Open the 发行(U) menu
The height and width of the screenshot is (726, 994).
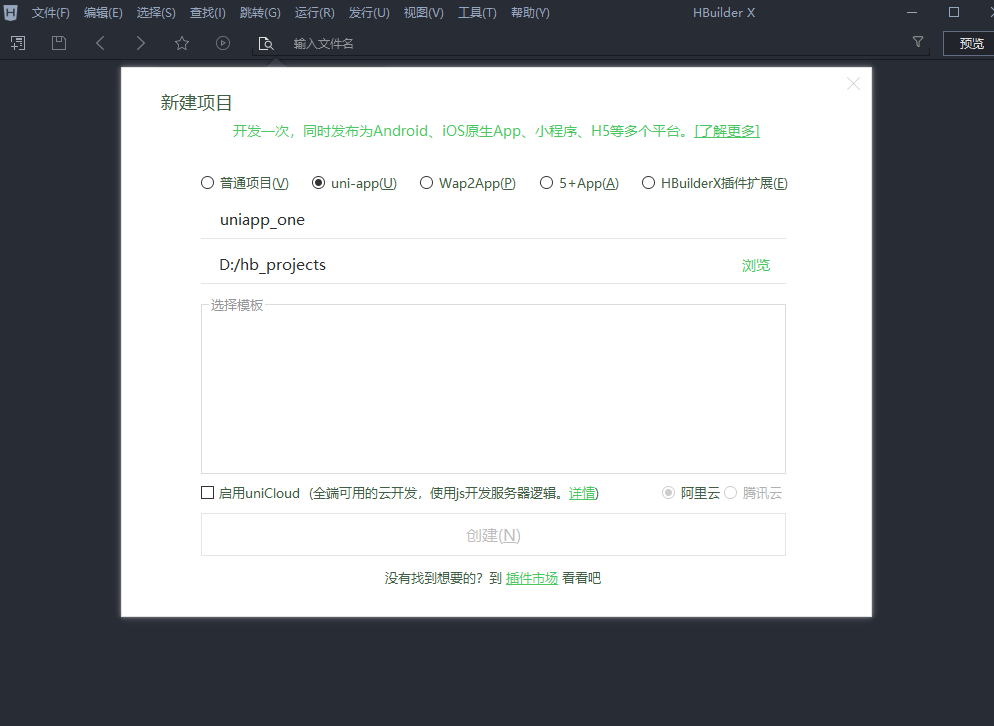(x=369, y=13)
